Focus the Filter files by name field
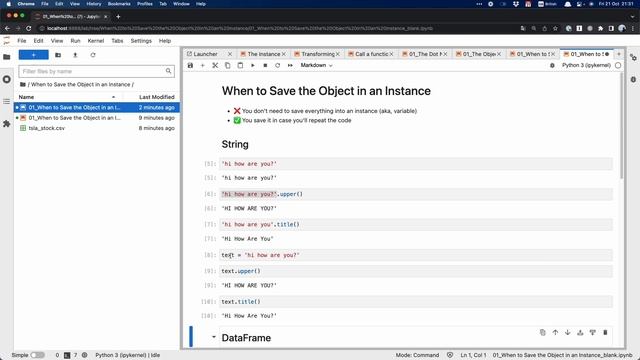 click(x=96, y=71)
